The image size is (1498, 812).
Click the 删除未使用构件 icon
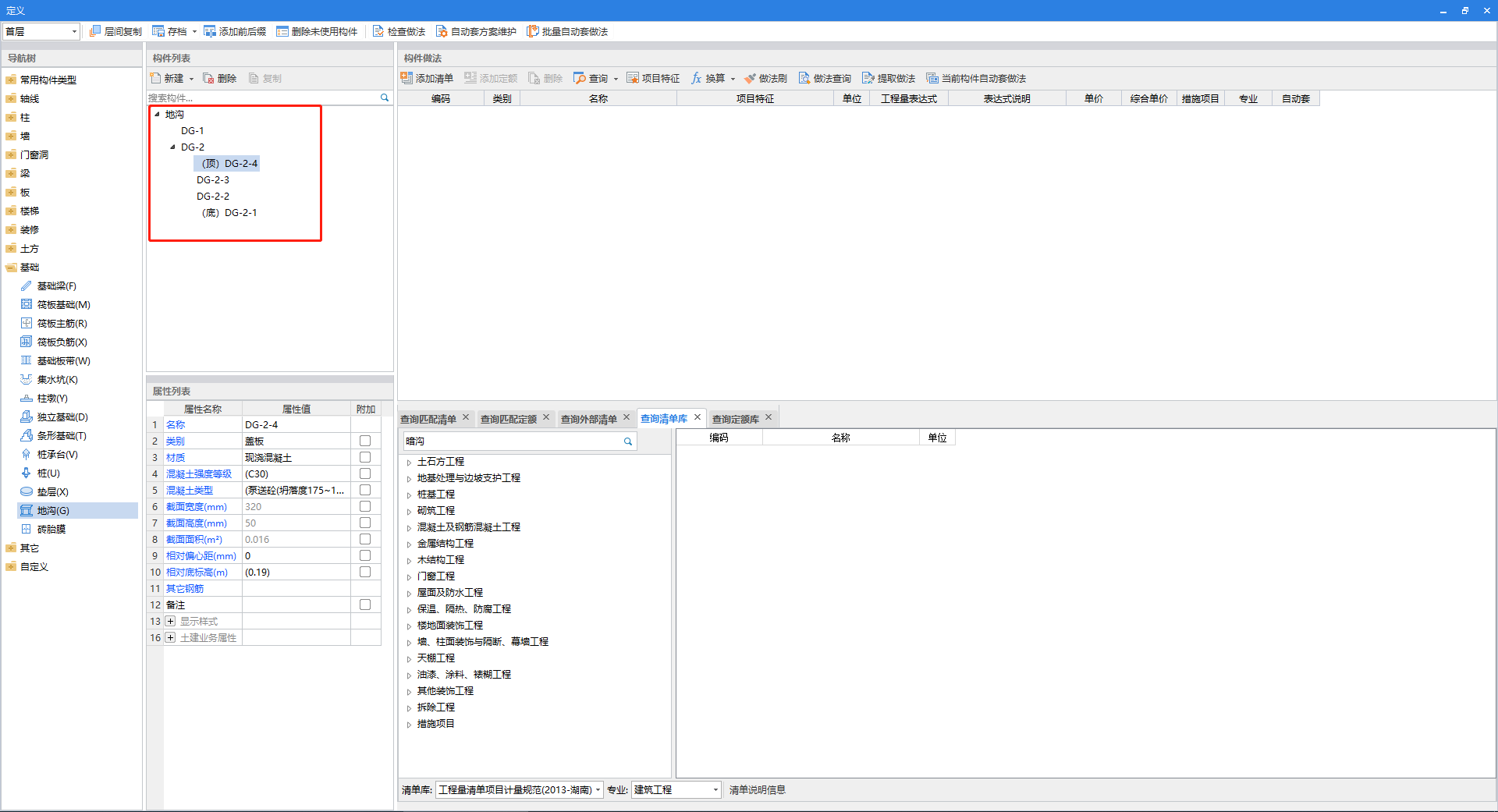pos(282,31)
